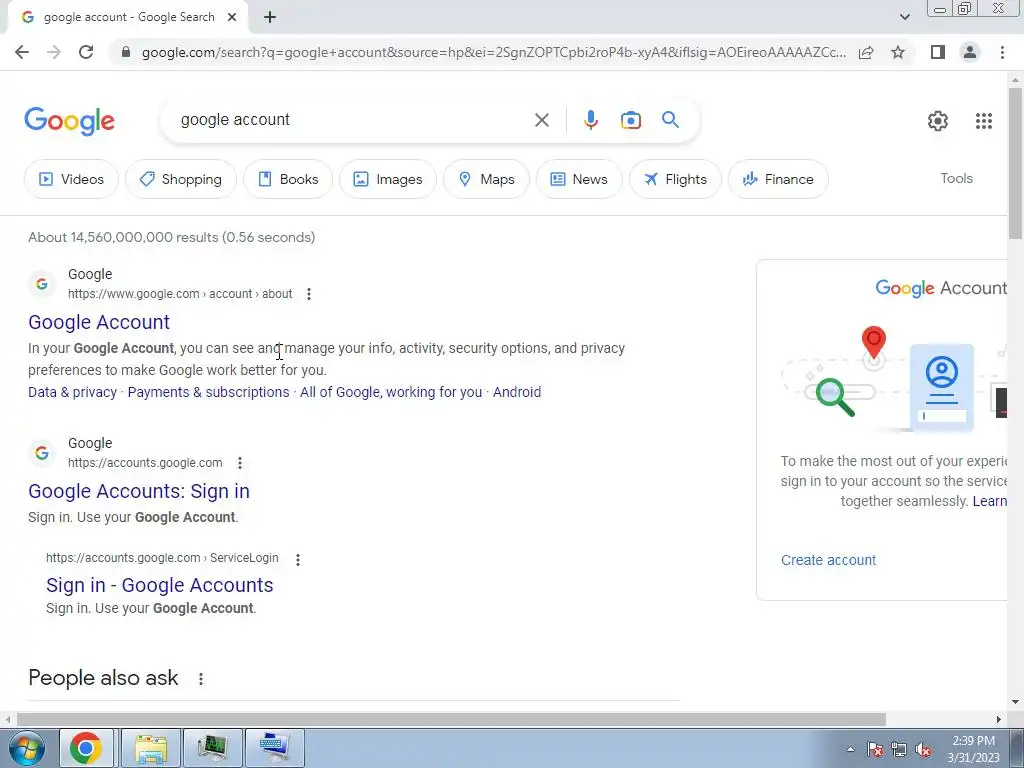1024x768 pixels.
Task: Start voice search with microphone icon
Action: [590, 120]
